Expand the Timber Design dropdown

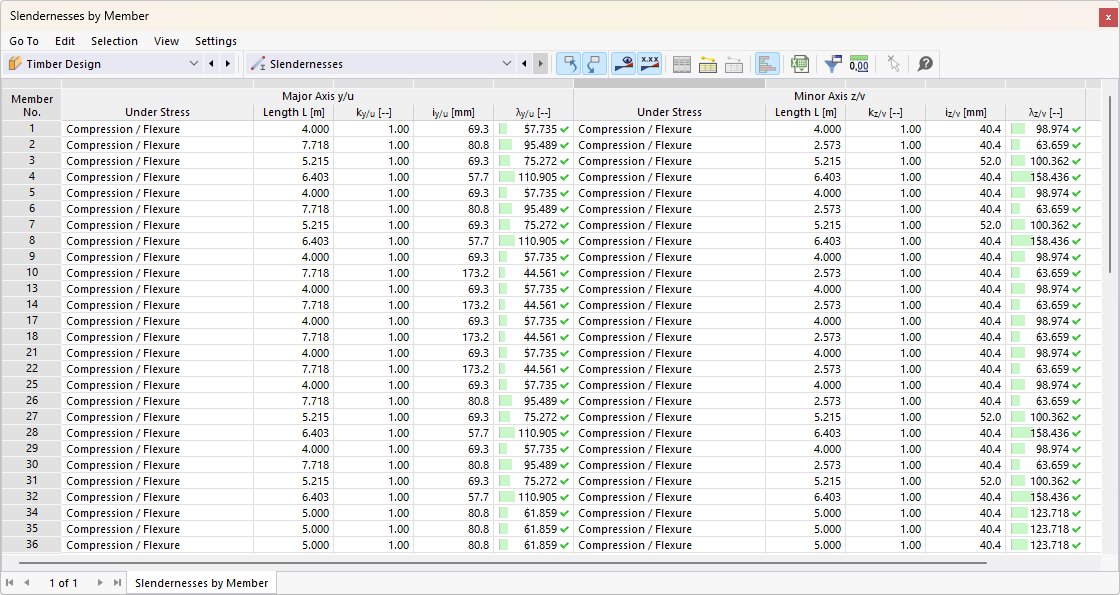click(194, 64)
